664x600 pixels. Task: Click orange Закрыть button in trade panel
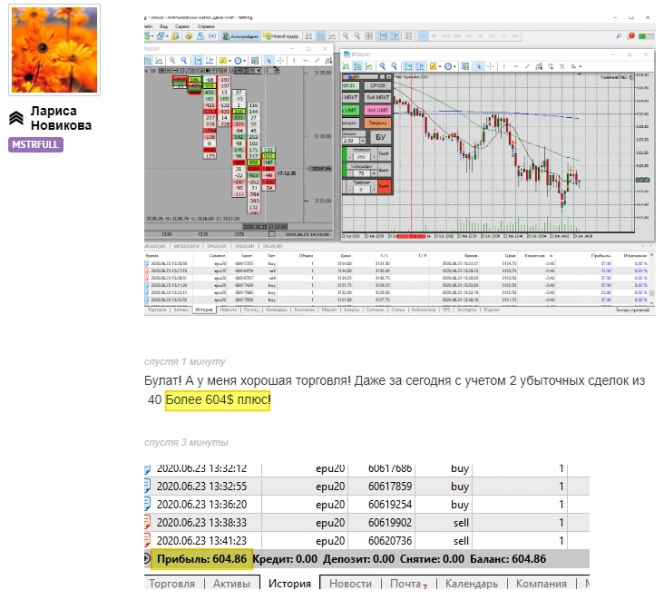pos(378,123)
